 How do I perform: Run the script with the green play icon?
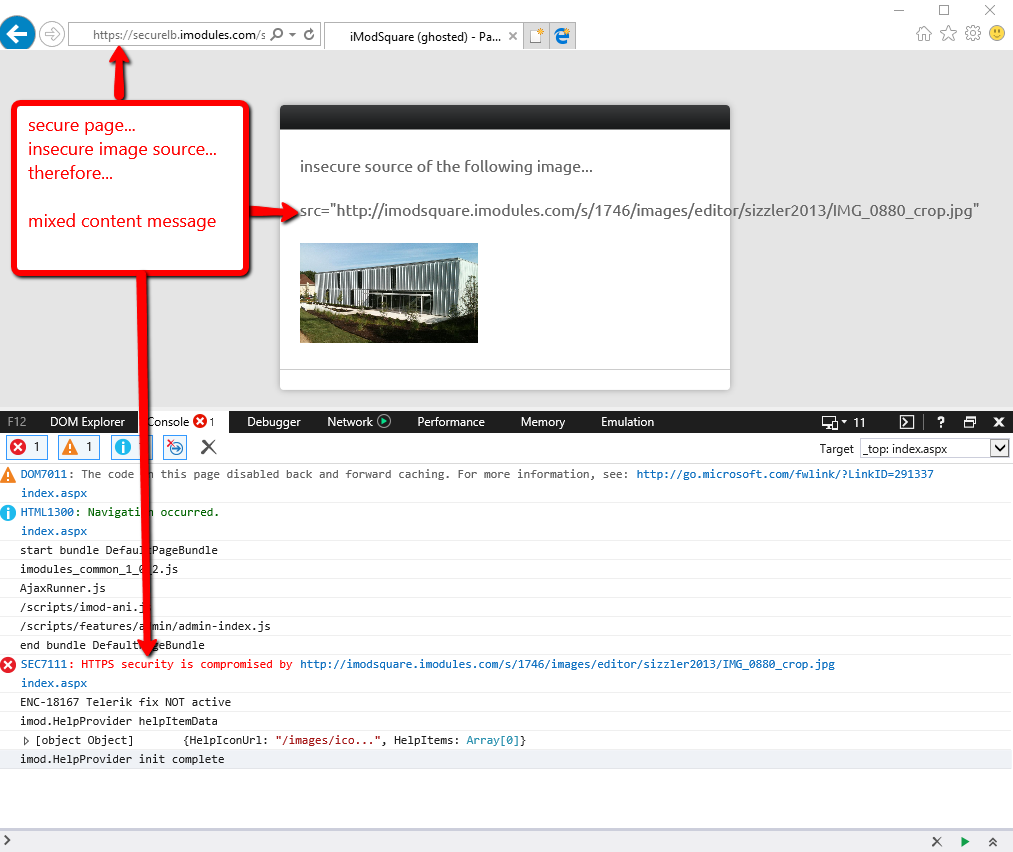coord(965,842)
